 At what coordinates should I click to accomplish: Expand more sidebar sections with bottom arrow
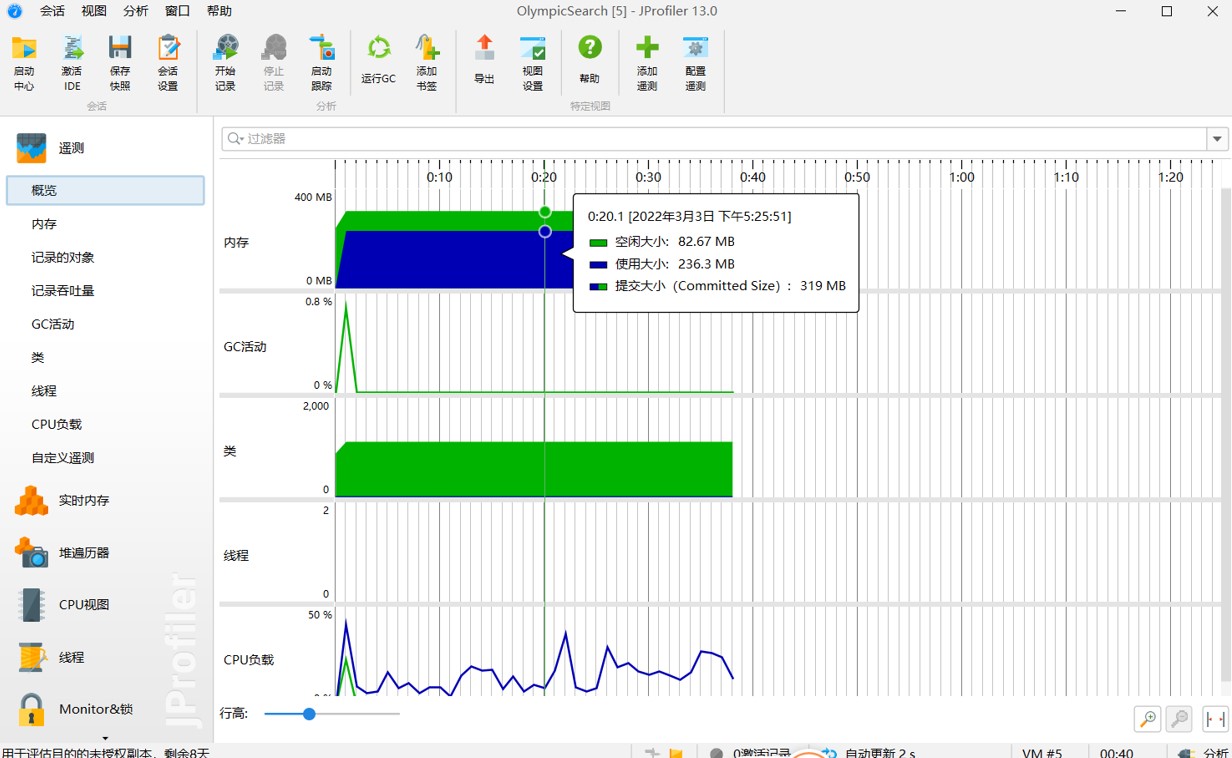pos(105,737)
